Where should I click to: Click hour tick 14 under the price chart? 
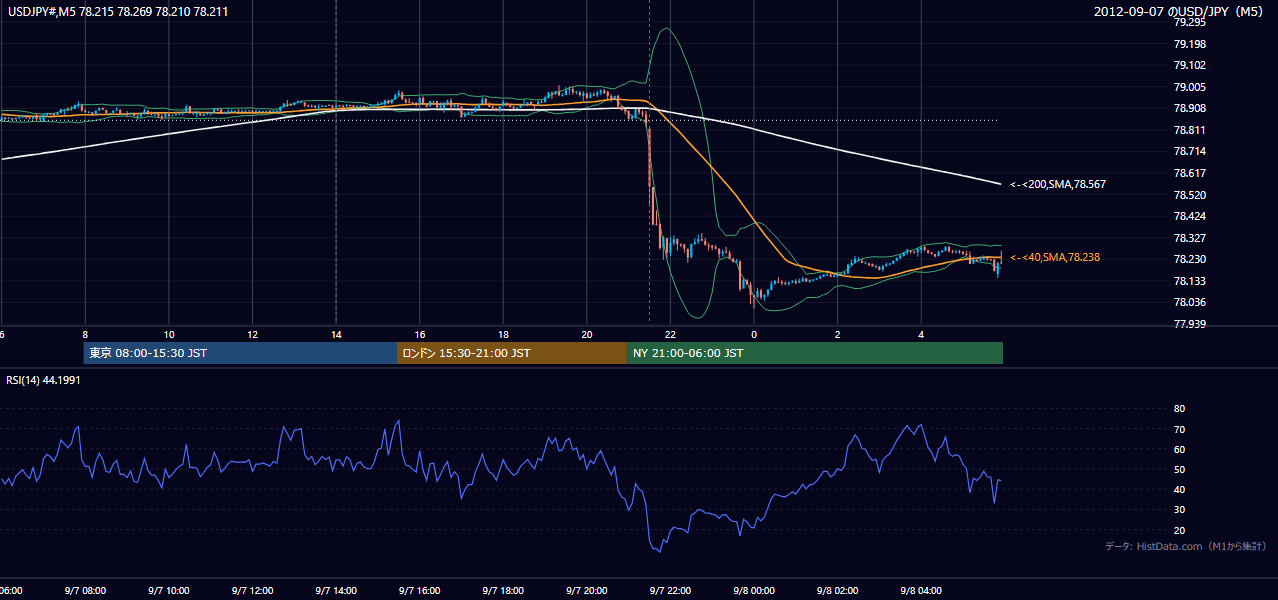[336, 334]
